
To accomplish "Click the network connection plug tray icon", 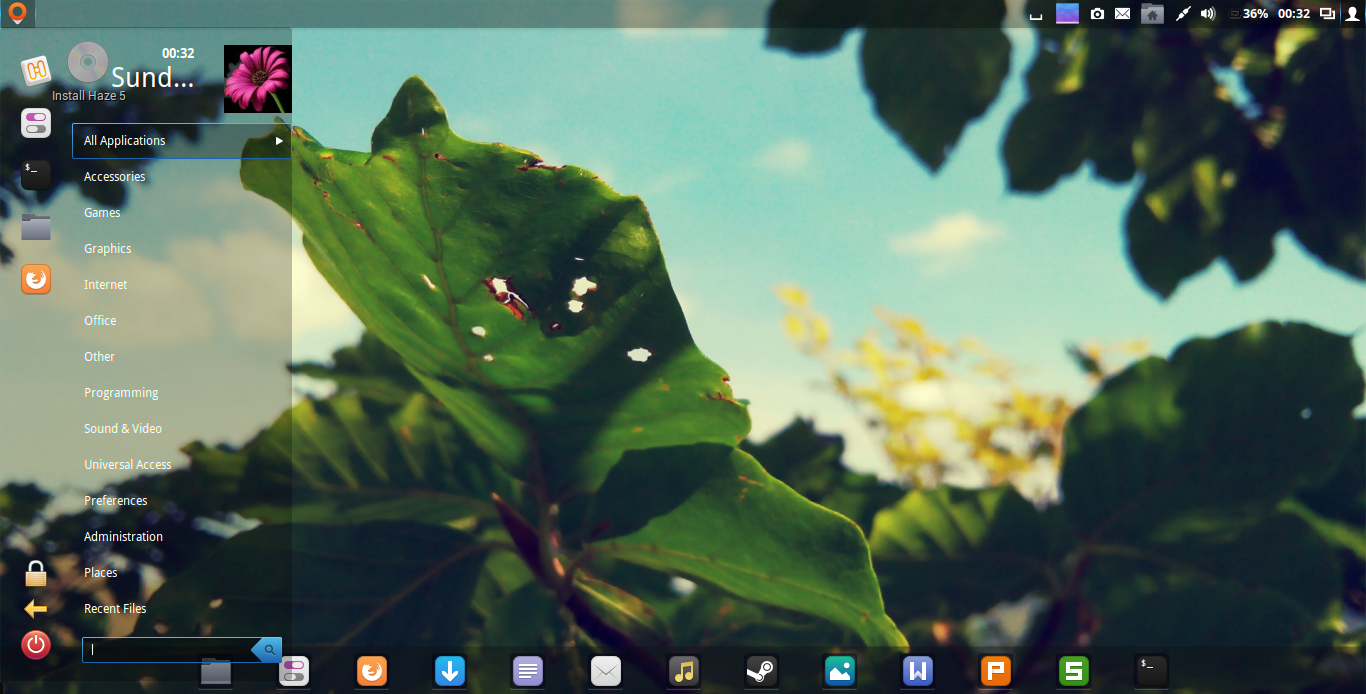I will tap(1183, 14).
